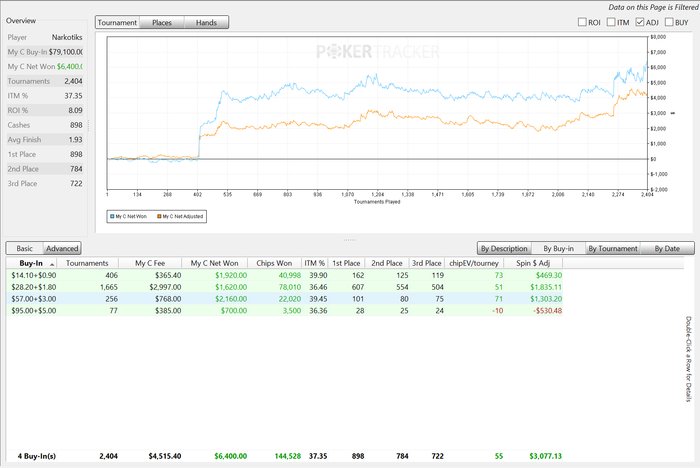
Task: Group report By Date
Action: (665, 248)
